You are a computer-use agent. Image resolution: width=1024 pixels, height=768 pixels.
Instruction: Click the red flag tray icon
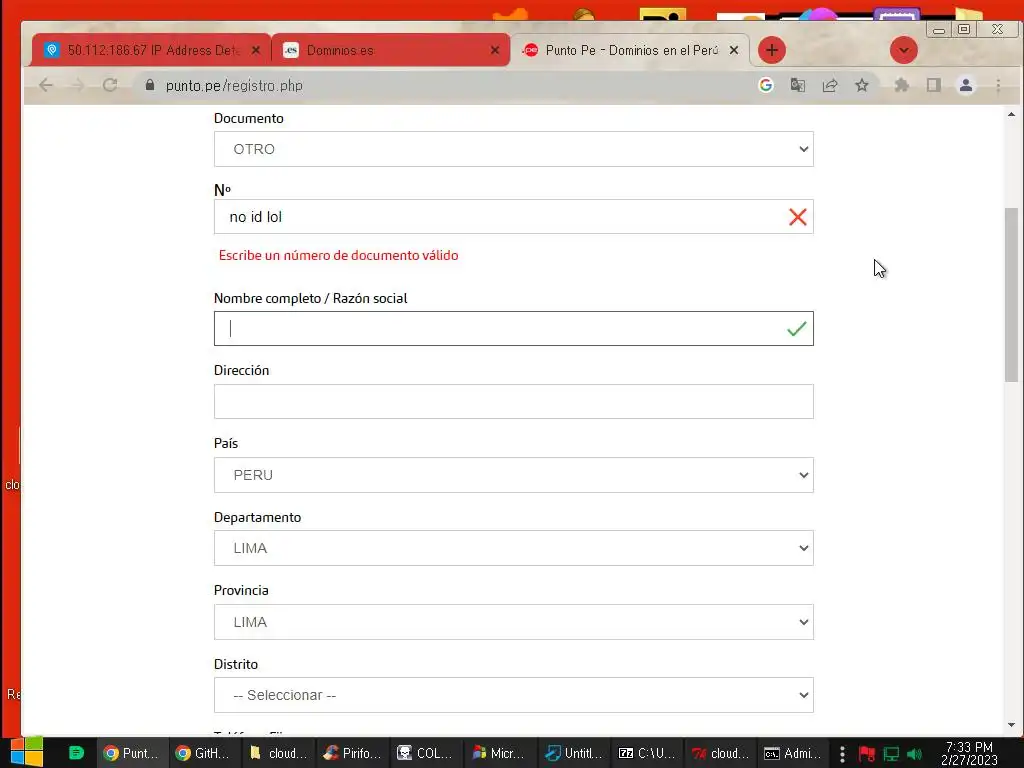[x=867, y=754]
